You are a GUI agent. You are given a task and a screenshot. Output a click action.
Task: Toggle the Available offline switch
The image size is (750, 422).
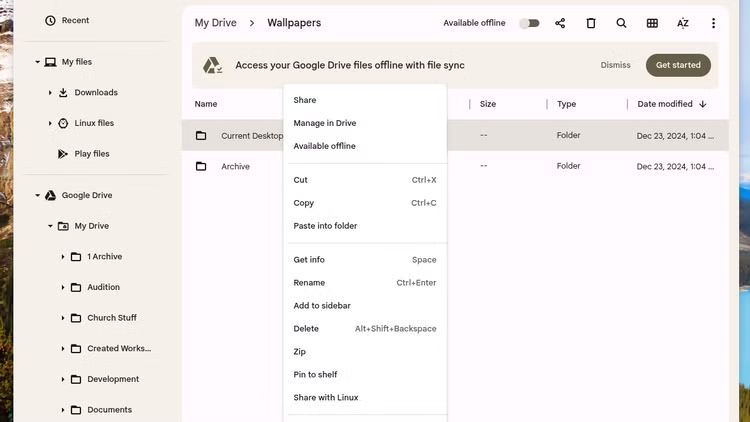529,23
